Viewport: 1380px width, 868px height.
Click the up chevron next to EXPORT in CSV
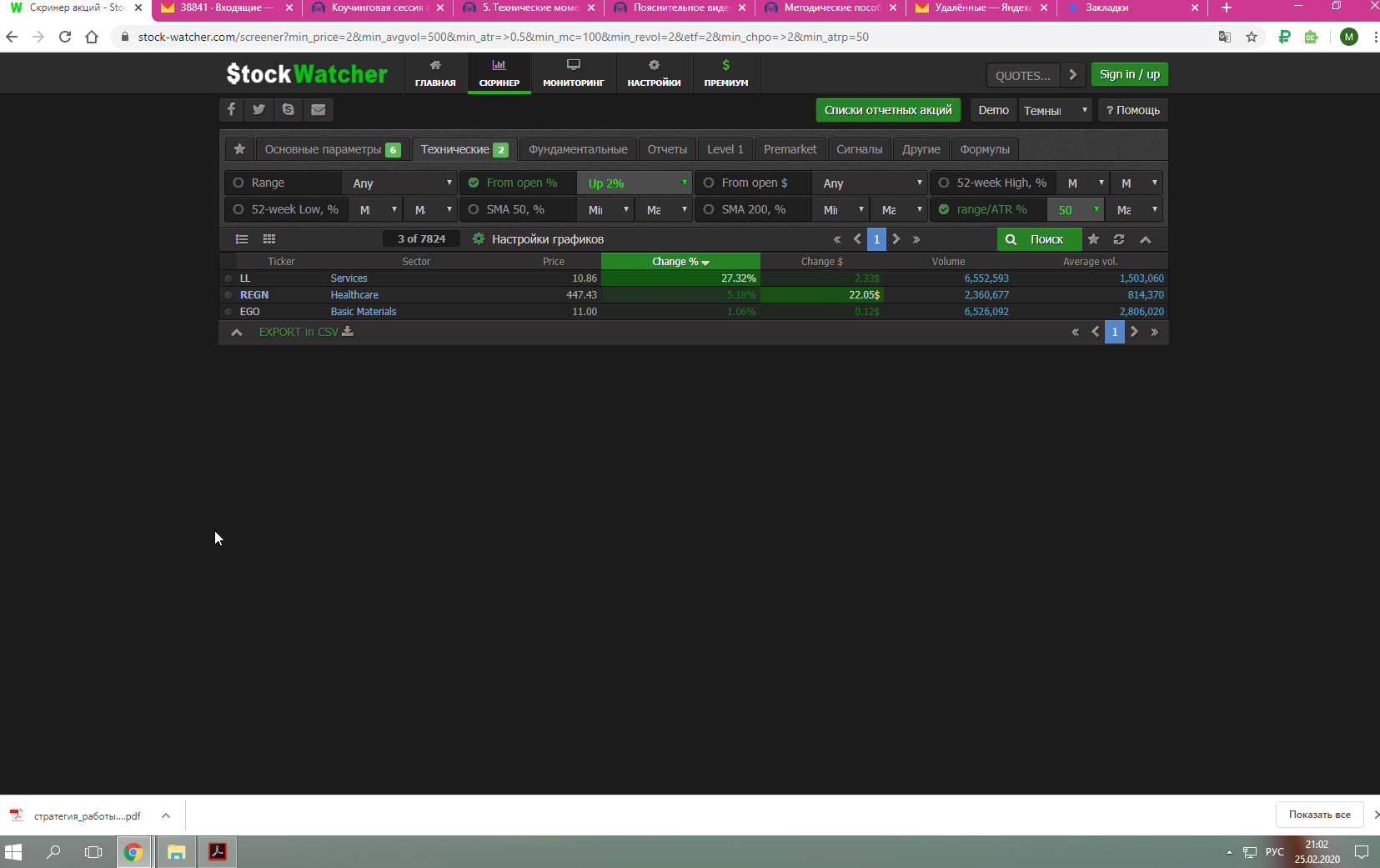[237, 332]
